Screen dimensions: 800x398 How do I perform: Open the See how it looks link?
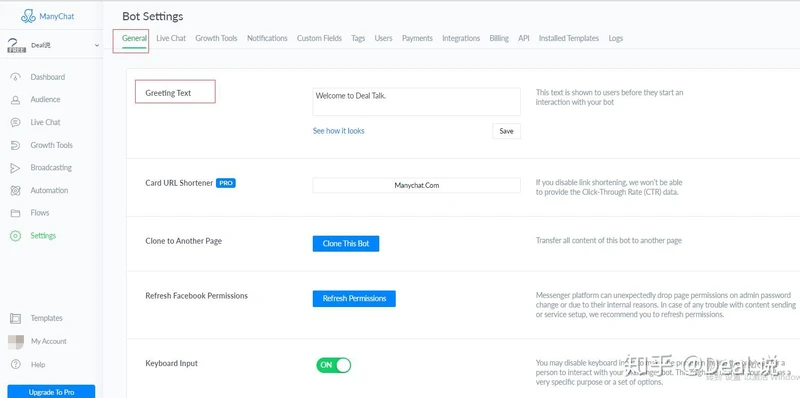[x=339, y=131]
